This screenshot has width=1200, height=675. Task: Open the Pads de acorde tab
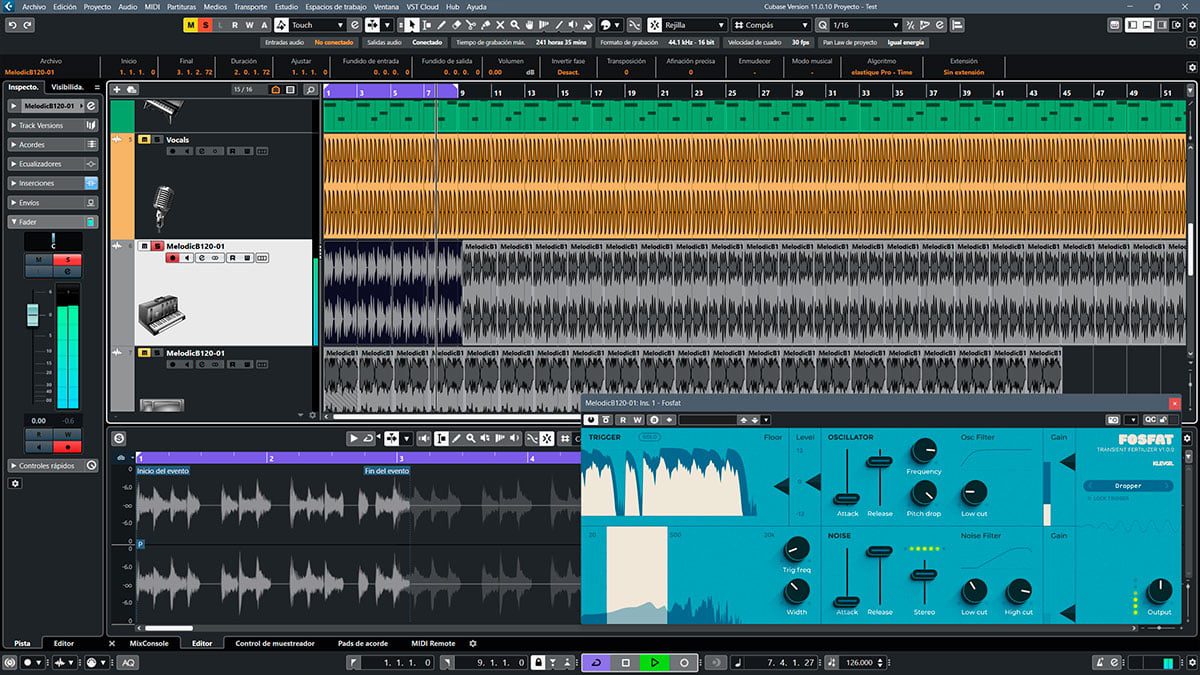[363, 644]
